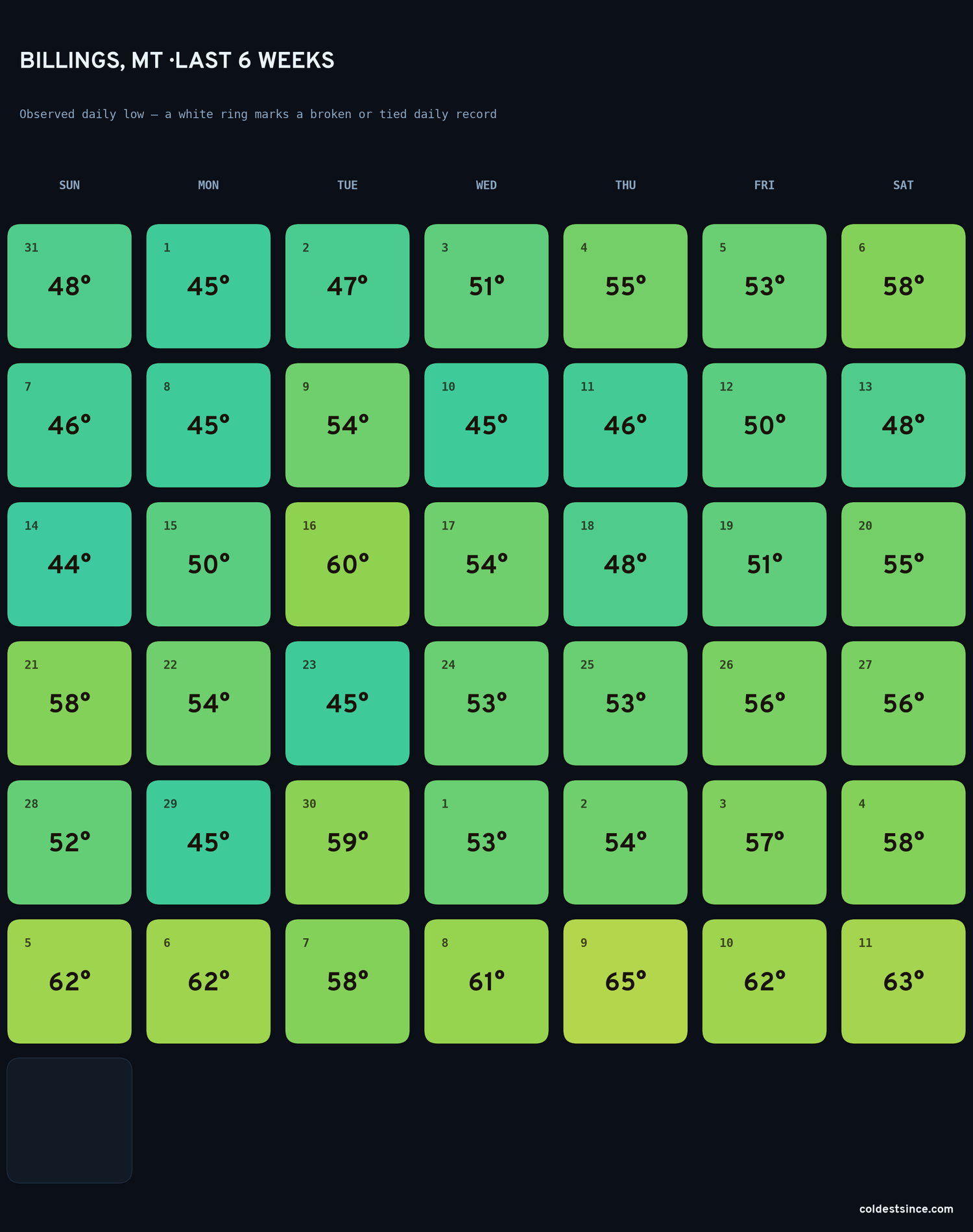Click the empty placeholder day tile

click(x=69, y=1120)
